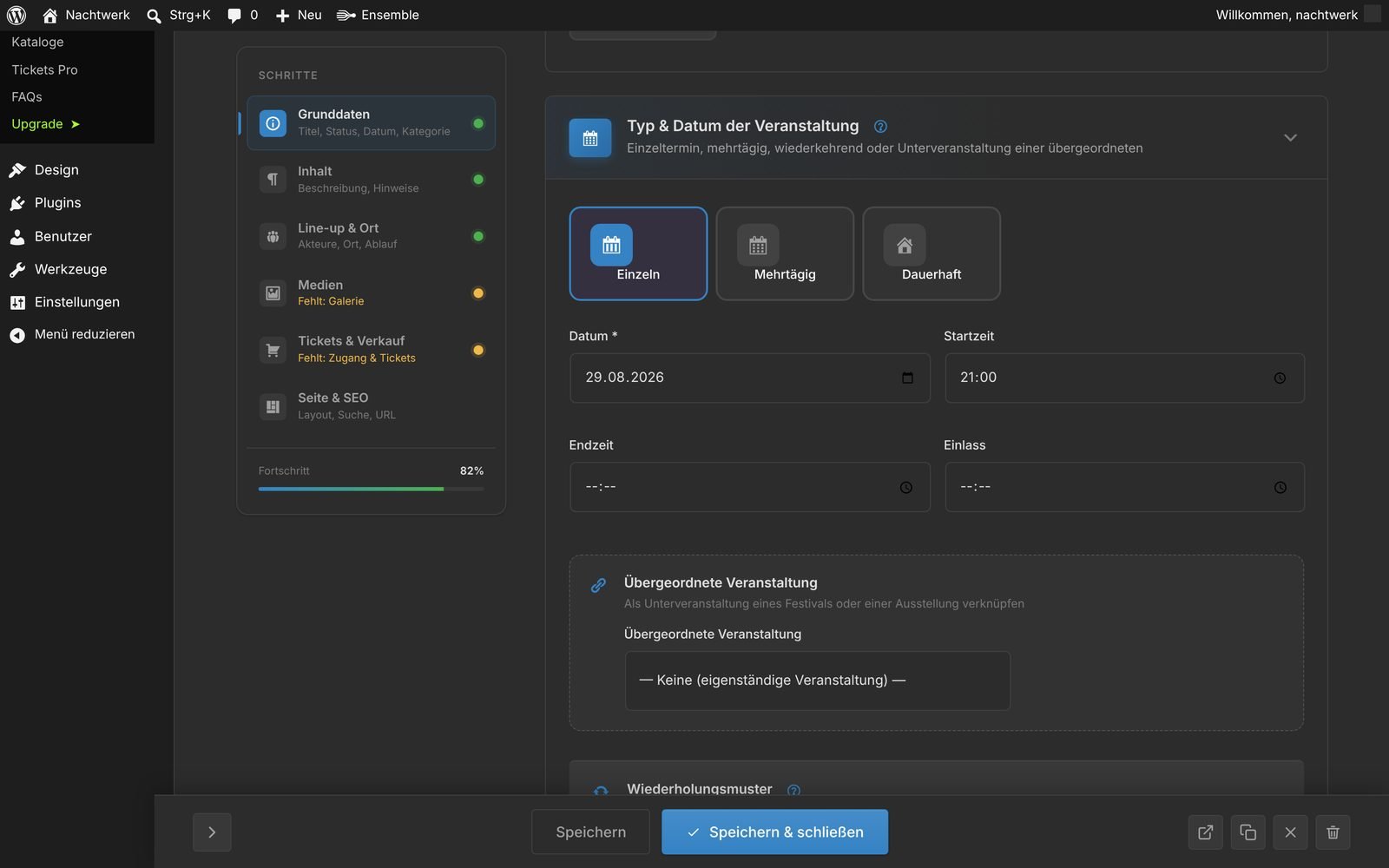1389x868 pixels.
Task: Open clock picker in Startzeit field
Action: (x=1280, y=378)
